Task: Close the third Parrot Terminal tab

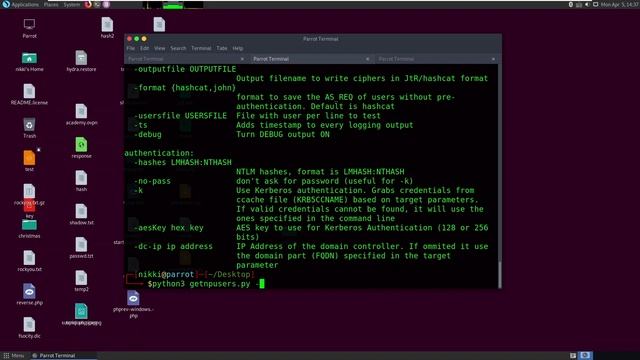Action: point(493,59)
